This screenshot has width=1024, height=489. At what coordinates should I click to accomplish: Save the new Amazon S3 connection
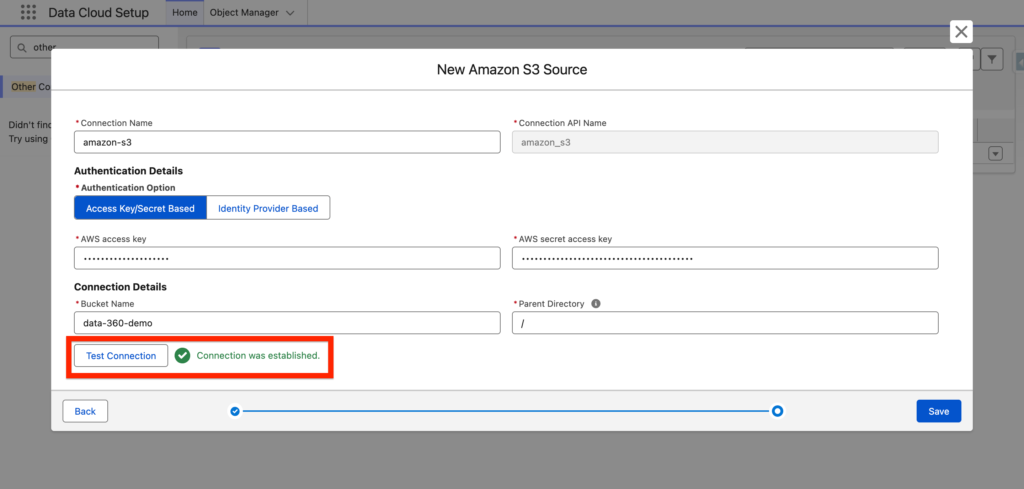pyautogui.click(x=938, y=411)
